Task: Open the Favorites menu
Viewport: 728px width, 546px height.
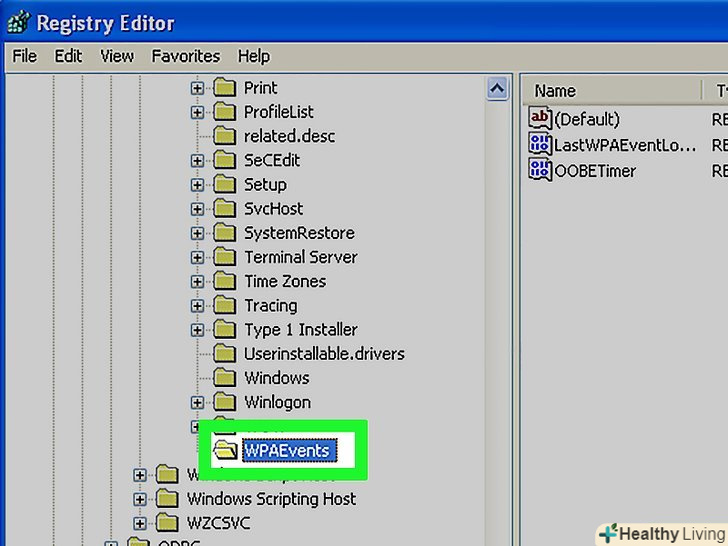Action: (x=186, y=56)
